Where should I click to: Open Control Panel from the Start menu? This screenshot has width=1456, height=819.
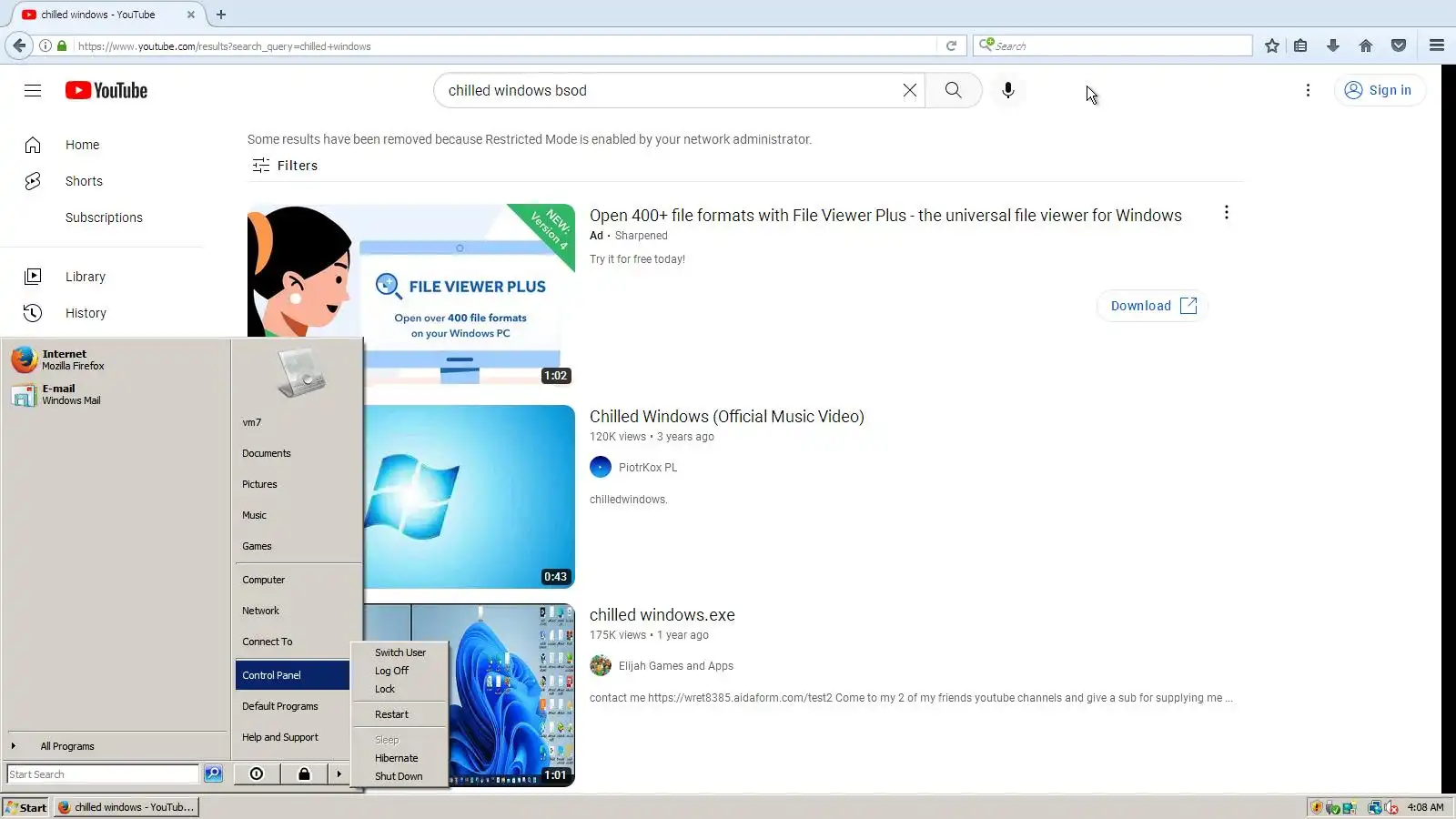(292, 675)
